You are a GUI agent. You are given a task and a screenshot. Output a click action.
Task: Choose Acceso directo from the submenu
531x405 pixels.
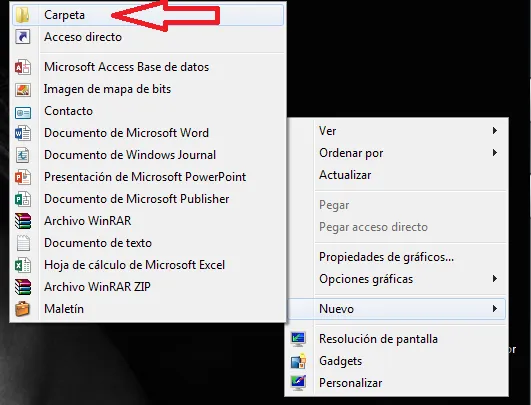[x=148, y=37]
